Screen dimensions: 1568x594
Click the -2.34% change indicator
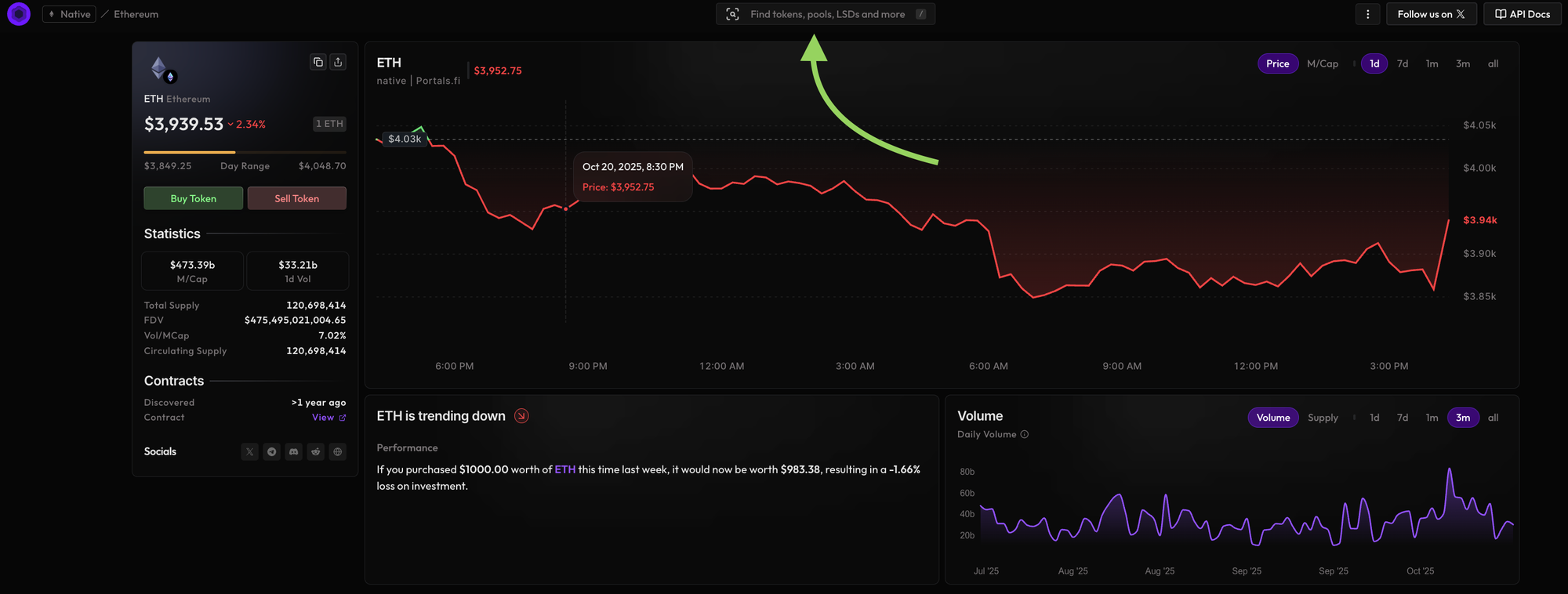pos(247,125)
